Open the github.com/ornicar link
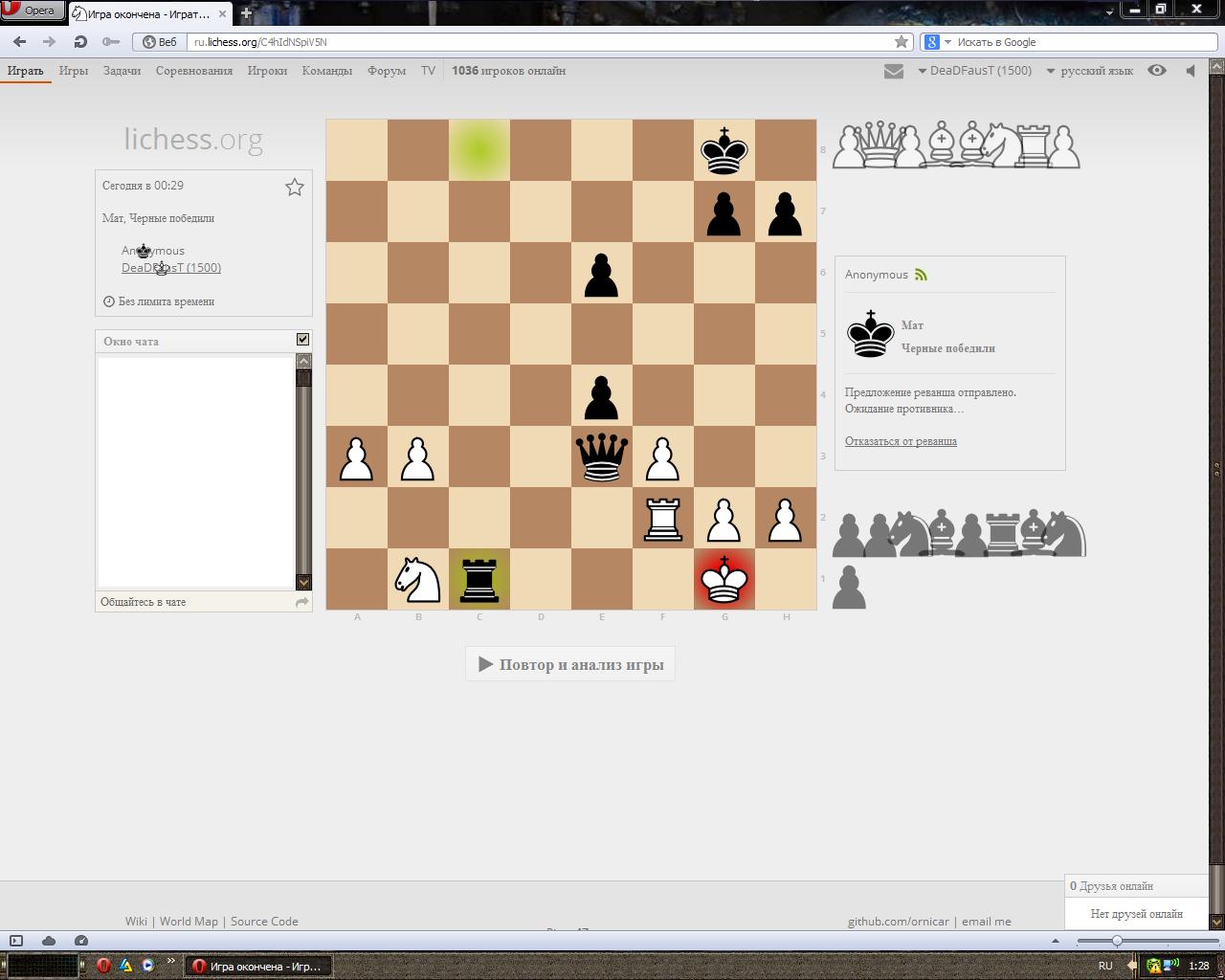The image size is (1225, 980). click(899, 922)
